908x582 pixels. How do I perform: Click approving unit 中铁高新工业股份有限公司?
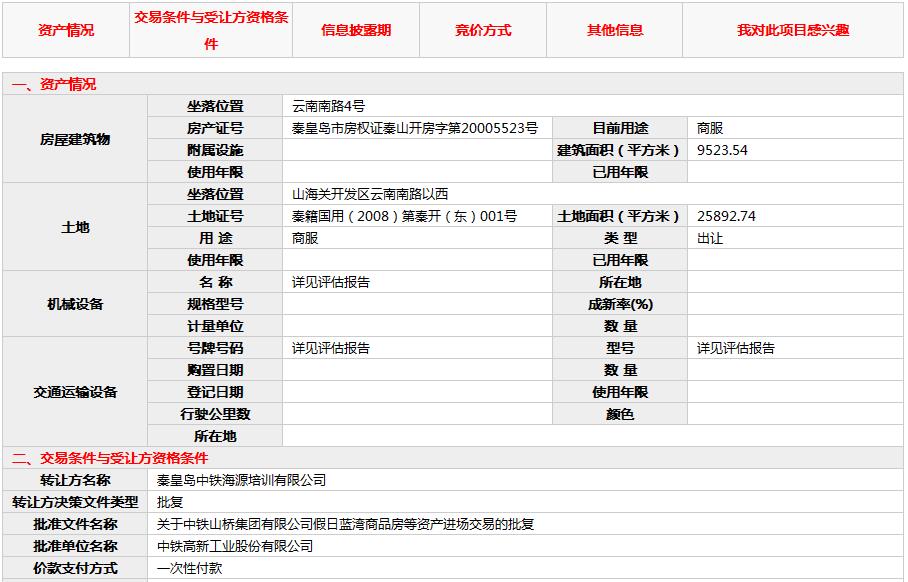[x=235, y=546]
